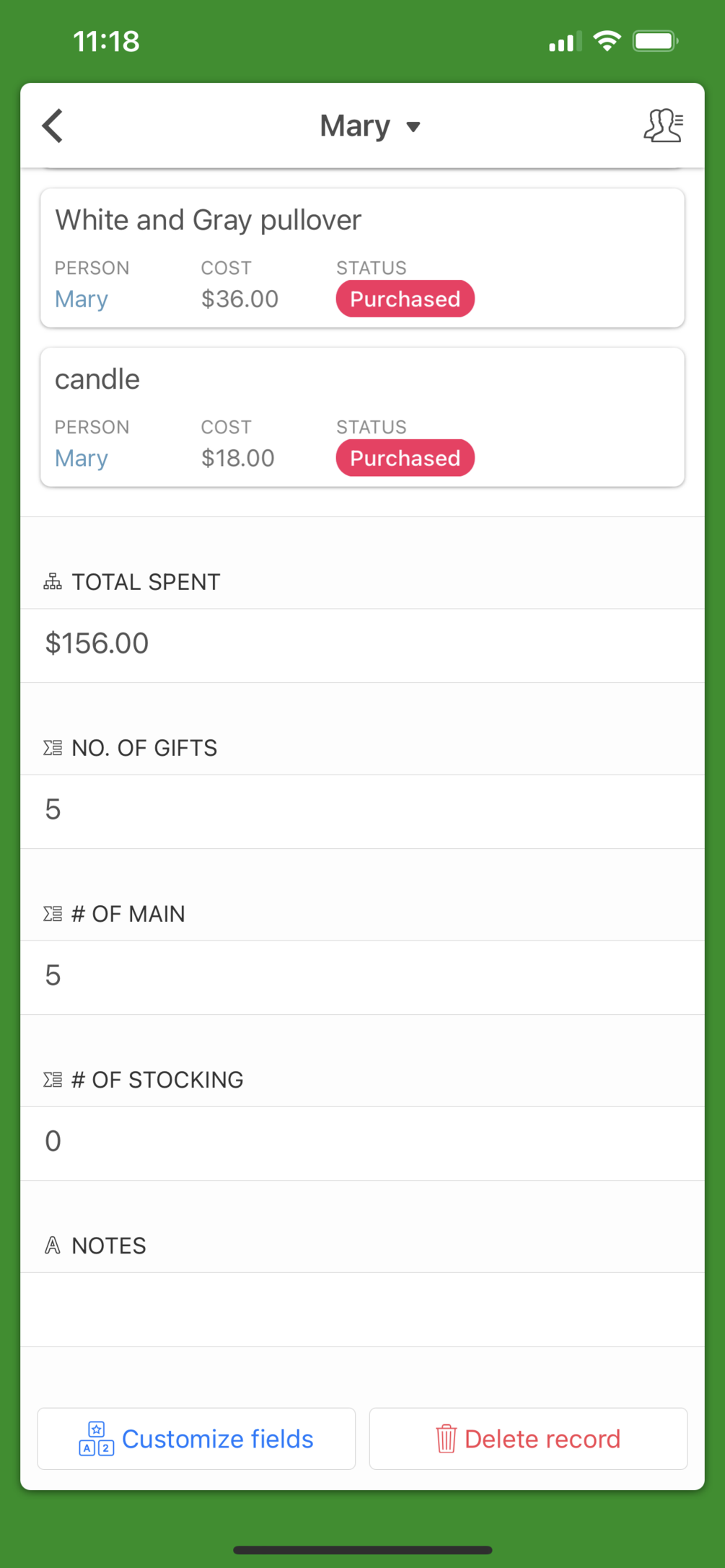
Task: Tap the # of Stocking count icon
Action: pyautogui.click(x=53, y=1080)
